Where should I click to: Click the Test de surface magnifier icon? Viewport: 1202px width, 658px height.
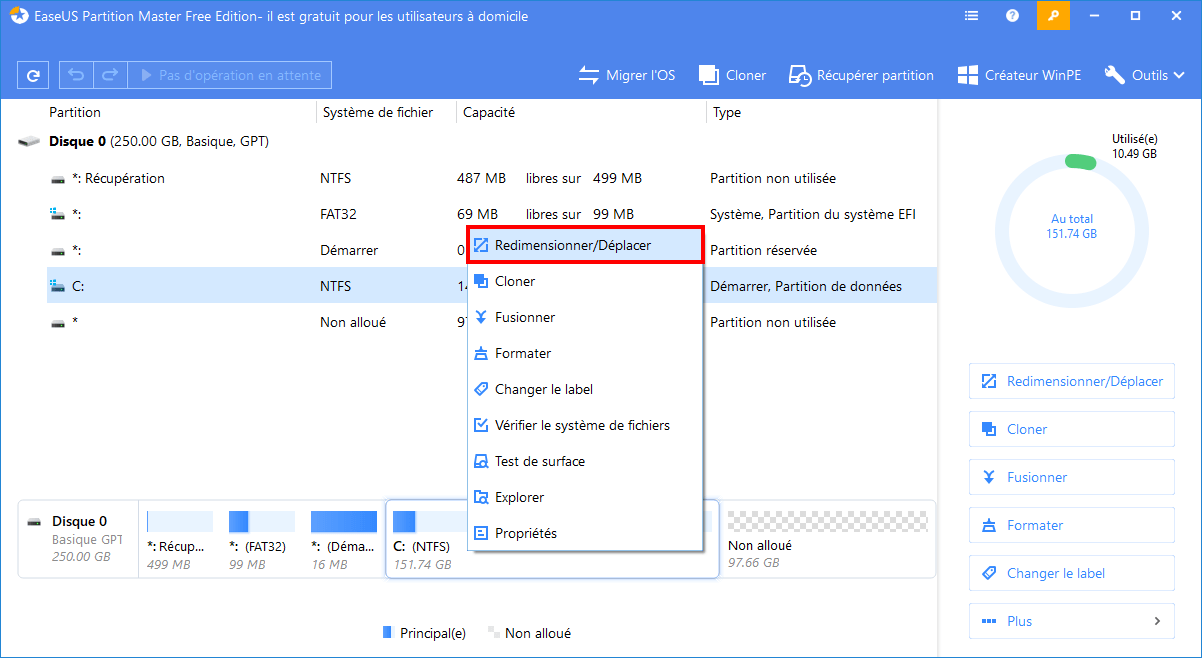point(481,461)
